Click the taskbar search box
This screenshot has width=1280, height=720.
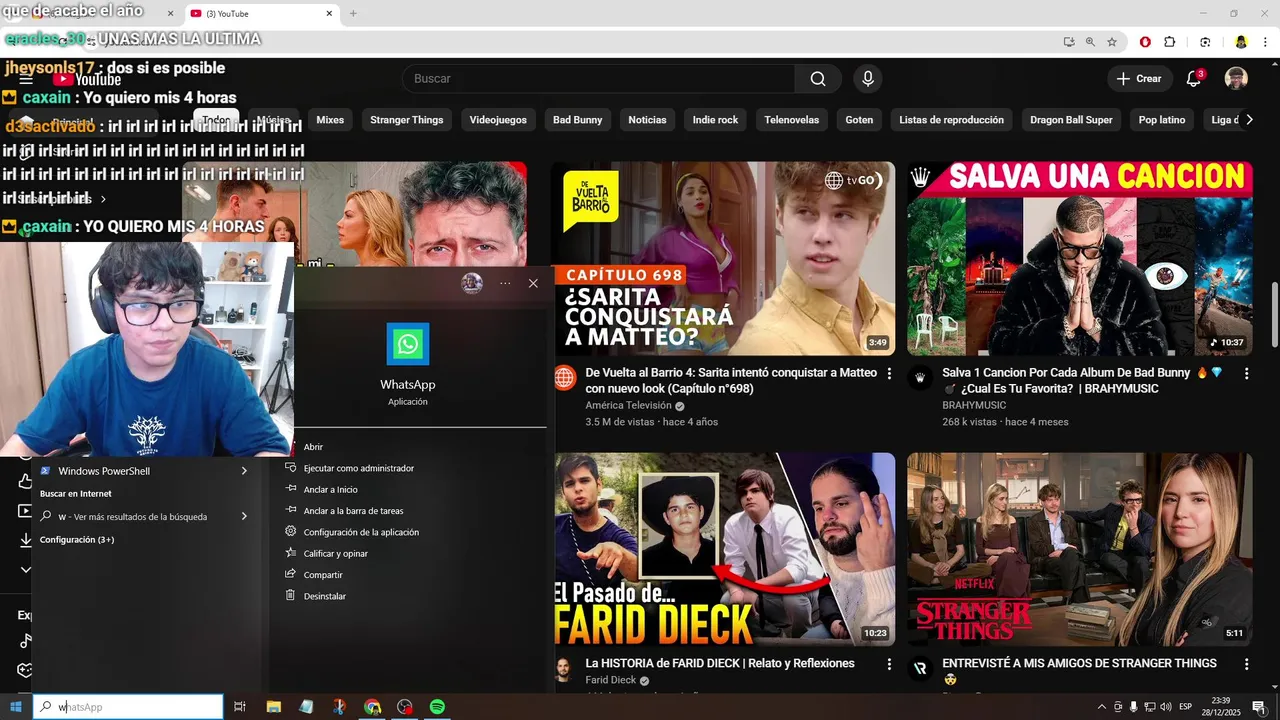tap(128, 707)
